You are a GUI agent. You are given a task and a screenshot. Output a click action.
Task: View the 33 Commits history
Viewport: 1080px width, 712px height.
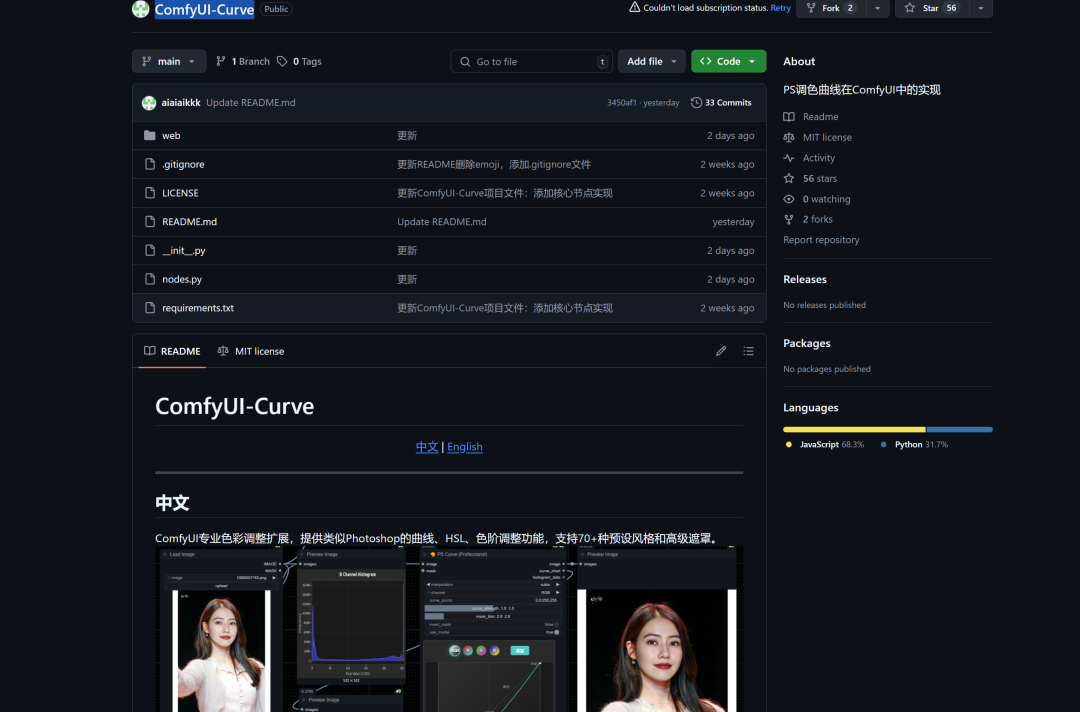pyautogui.click(x=721, y=103)
